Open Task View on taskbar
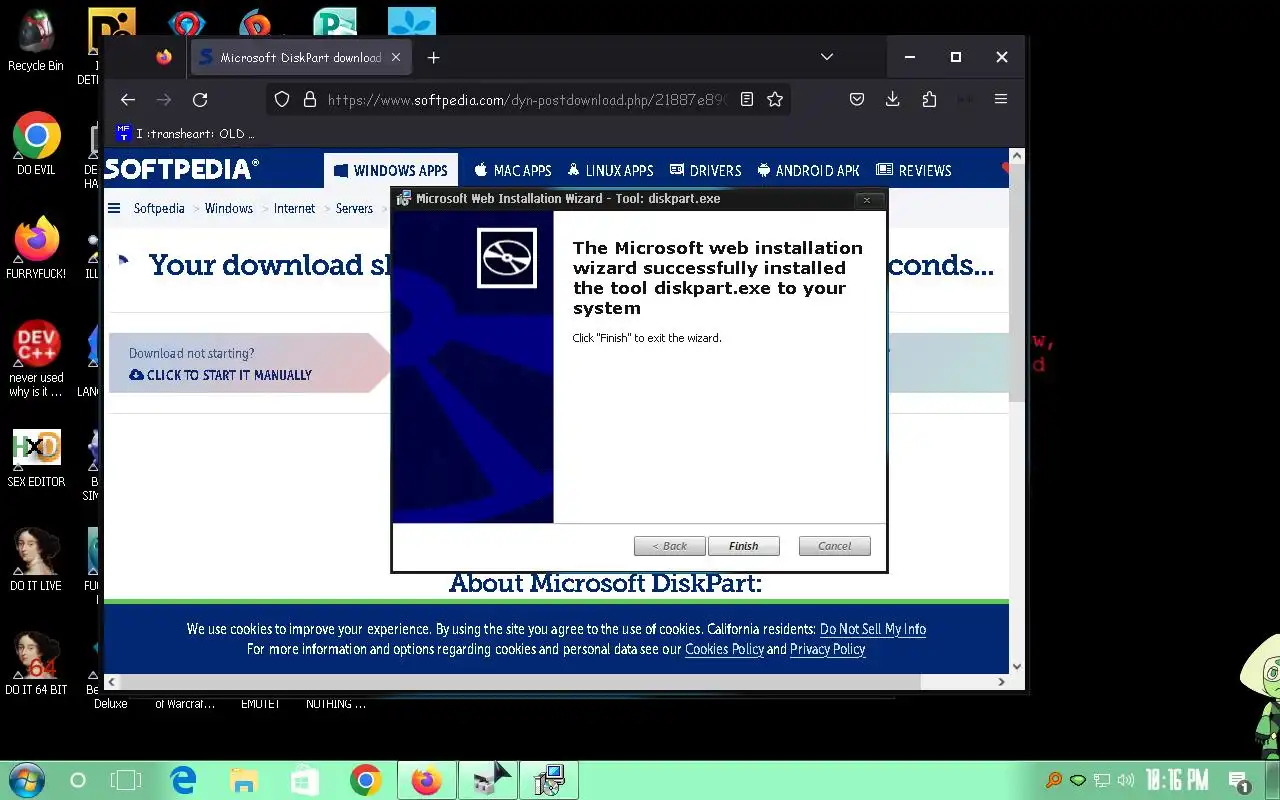This screenshot has height=800, width=1280. click(x=126, y=780)
